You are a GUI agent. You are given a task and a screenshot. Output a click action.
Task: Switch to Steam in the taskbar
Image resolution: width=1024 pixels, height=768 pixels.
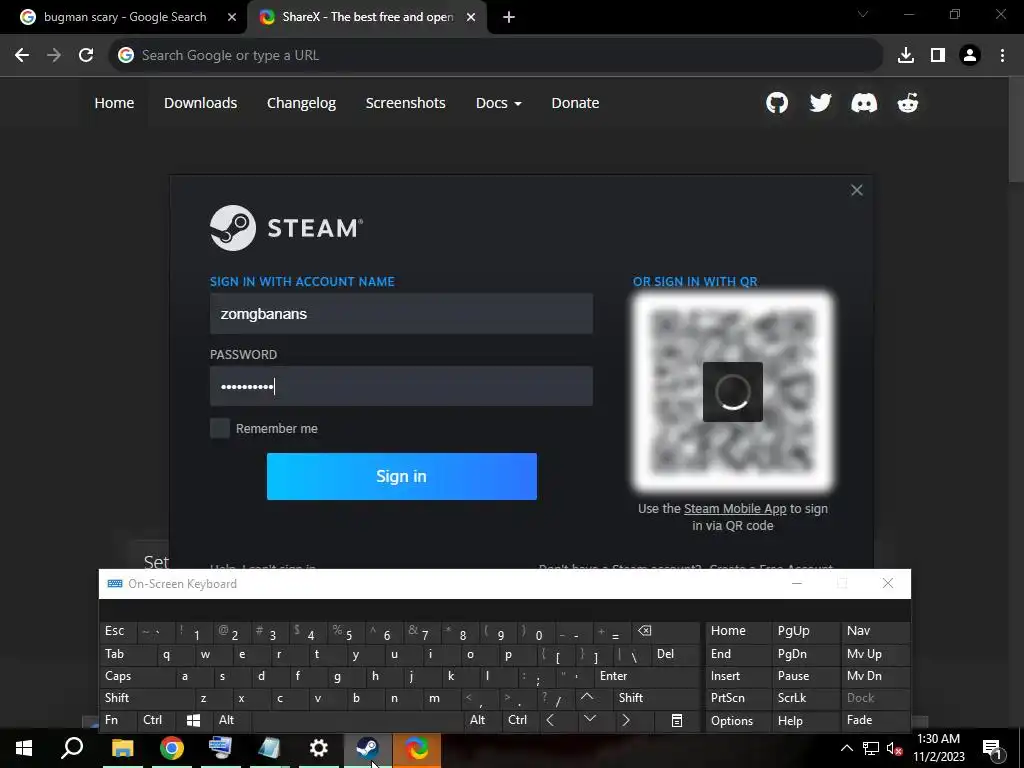pyautogui.click(x=368, y=748)
